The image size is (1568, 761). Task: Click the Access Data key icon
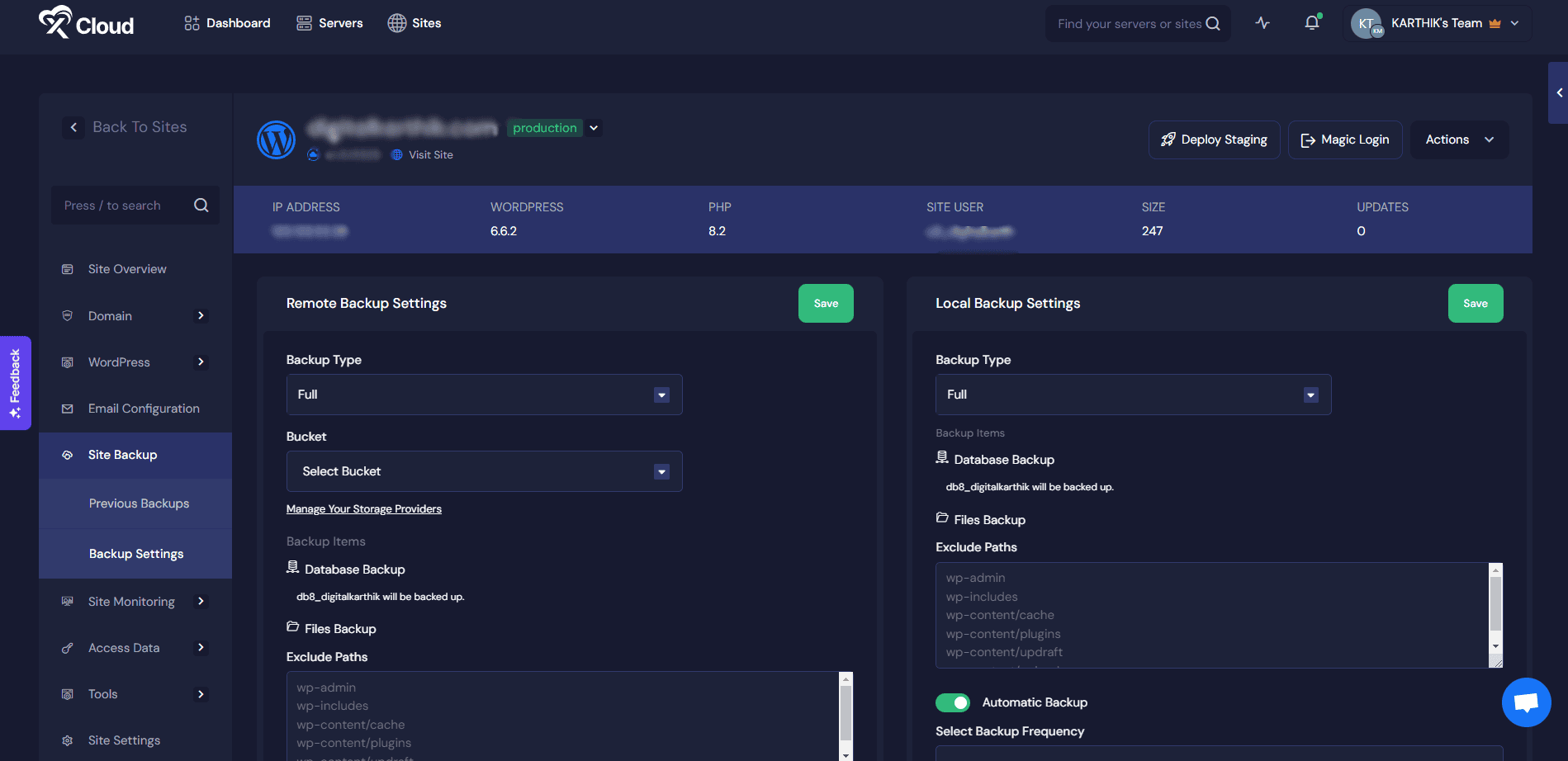tap(68, 648)
